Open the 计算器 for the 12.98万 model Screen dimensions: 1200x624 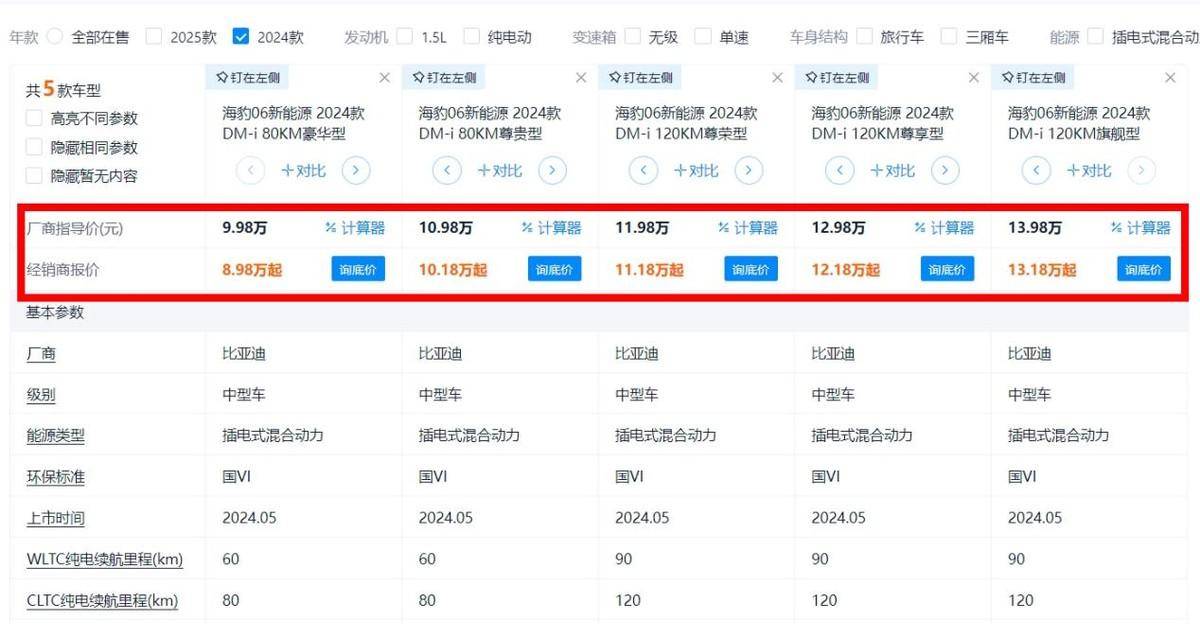(x=944, y=228)
